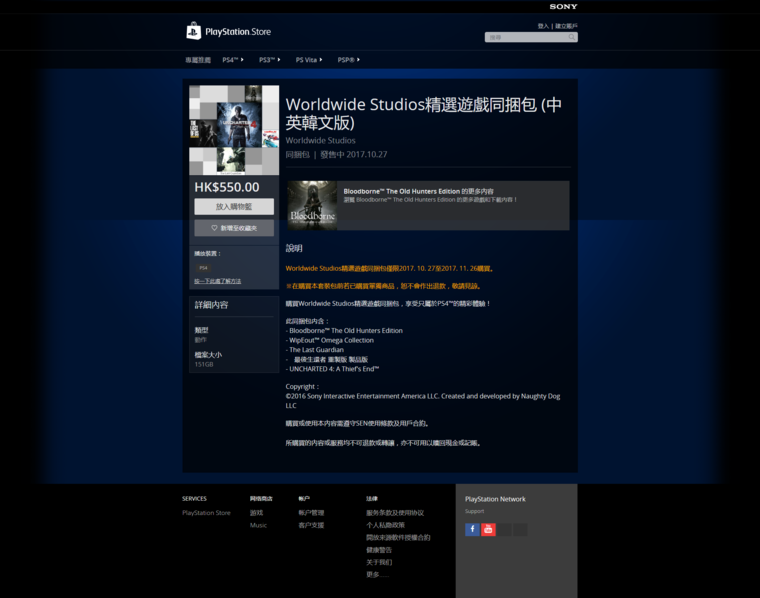Click the Support link under PlayStation Network
Screen dimensions: 760x598
[475, 511]
